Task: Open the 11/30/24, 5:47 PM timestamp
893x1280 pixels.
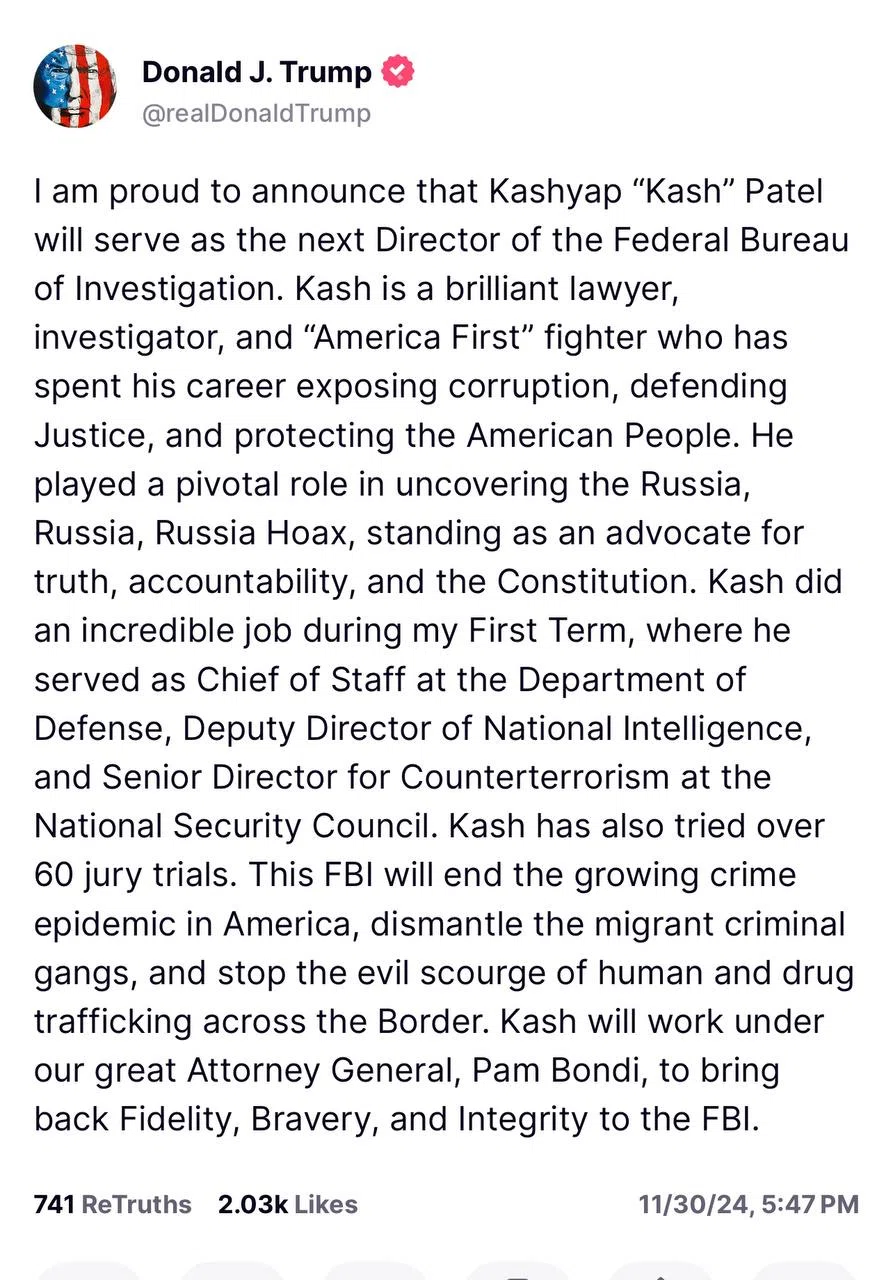Action: [749, 1204]
